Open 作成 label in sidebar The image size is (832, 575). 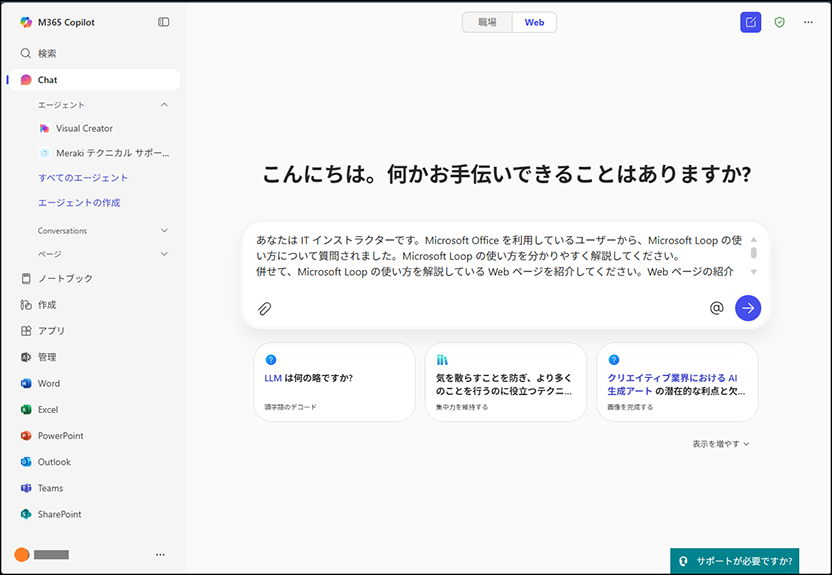(47, 304)
